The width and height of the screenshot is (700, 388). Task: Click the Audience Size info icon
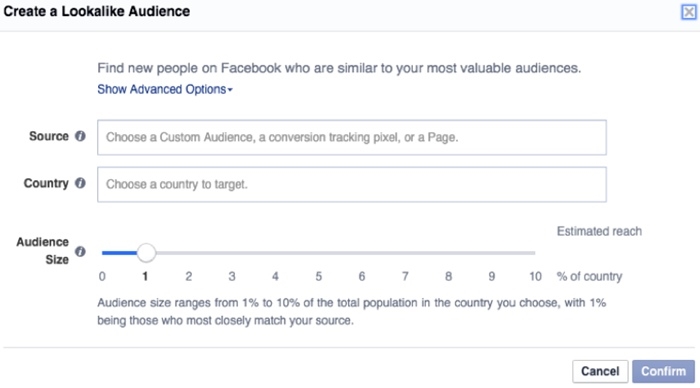(80, 251)
